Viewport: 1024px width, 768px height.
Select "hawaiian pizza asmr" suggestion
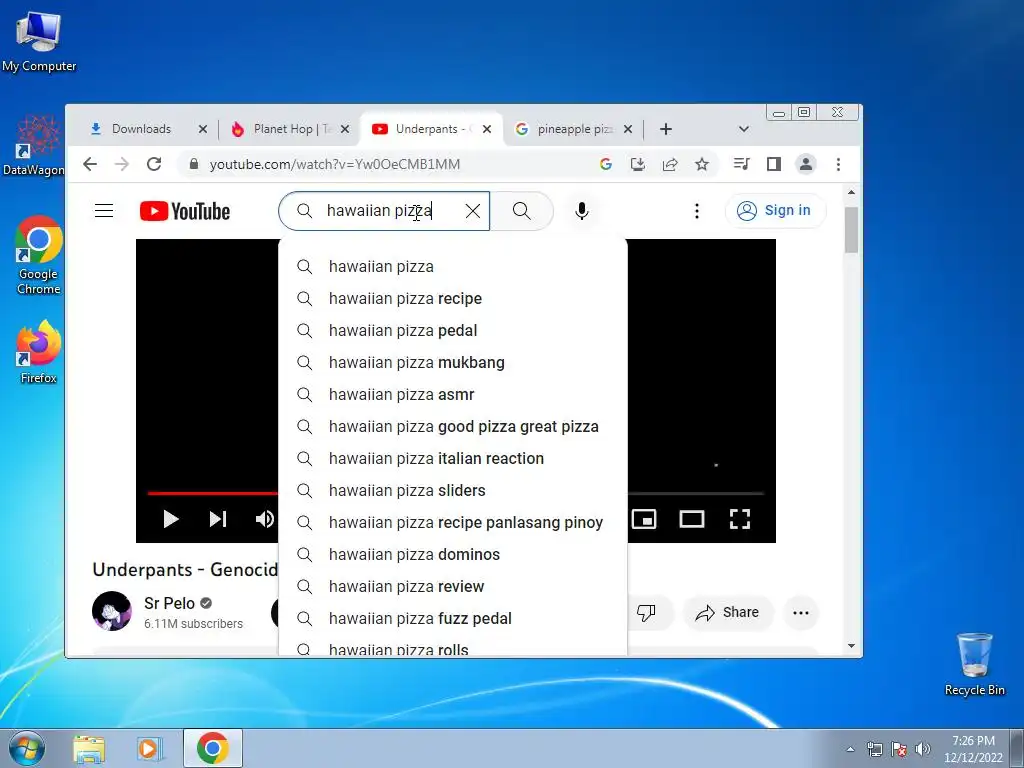coord(453,394)
